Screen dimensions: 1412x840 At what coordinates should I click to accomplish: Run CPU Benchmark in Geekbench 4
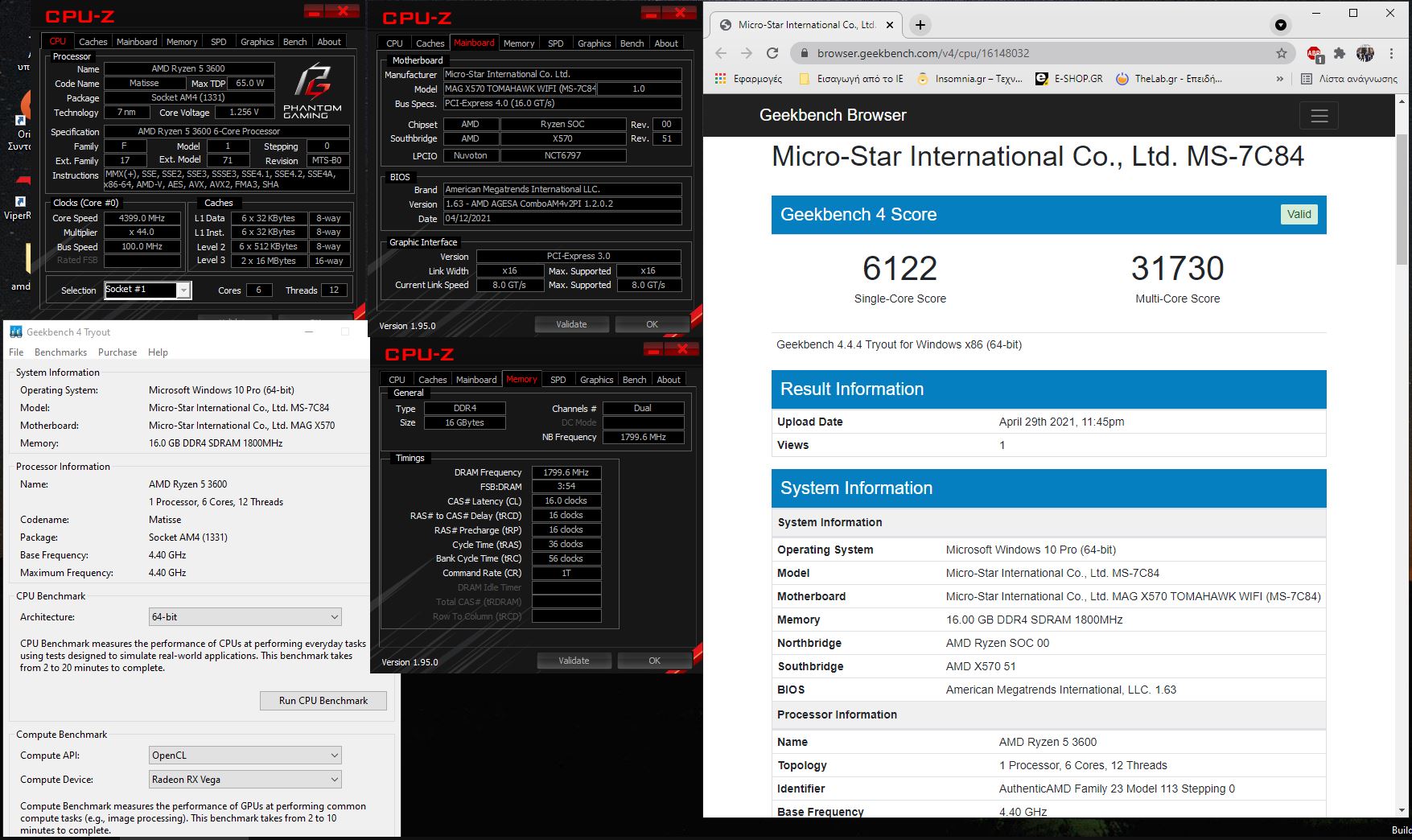coord(323,701)
